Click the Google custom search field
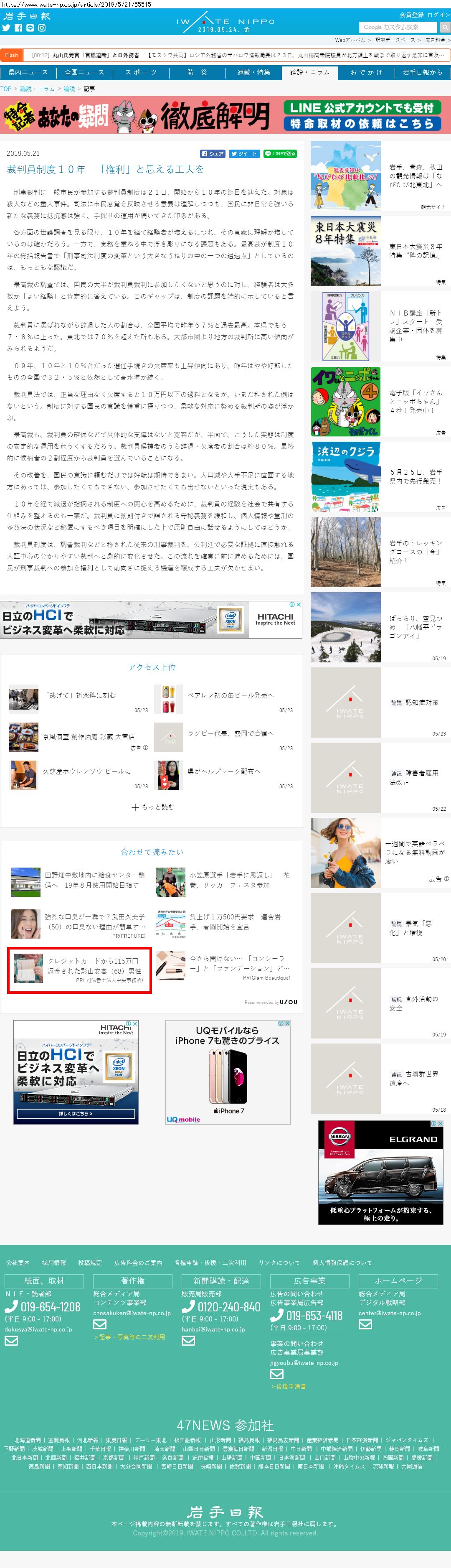Screen dimensions: 451x1568 398,28
